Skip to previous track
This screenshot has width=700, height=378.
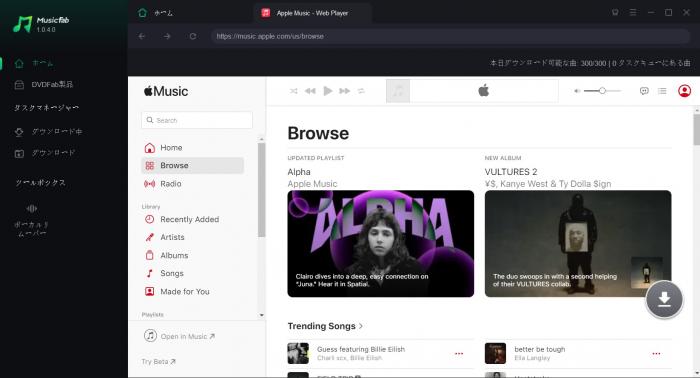click(x=310, y=91)
